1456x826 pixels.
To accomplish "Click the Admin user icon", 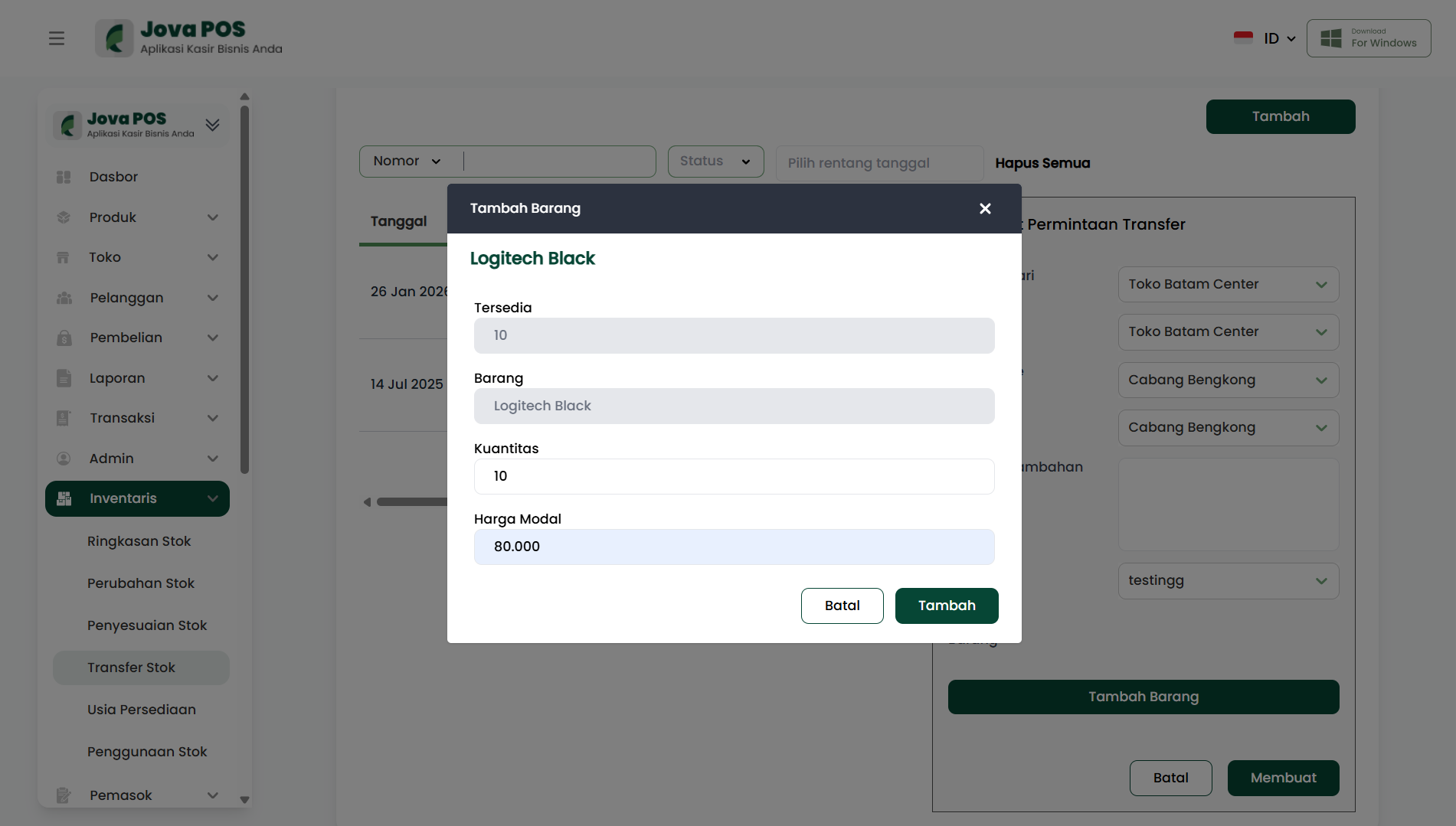I will point(64,459).
